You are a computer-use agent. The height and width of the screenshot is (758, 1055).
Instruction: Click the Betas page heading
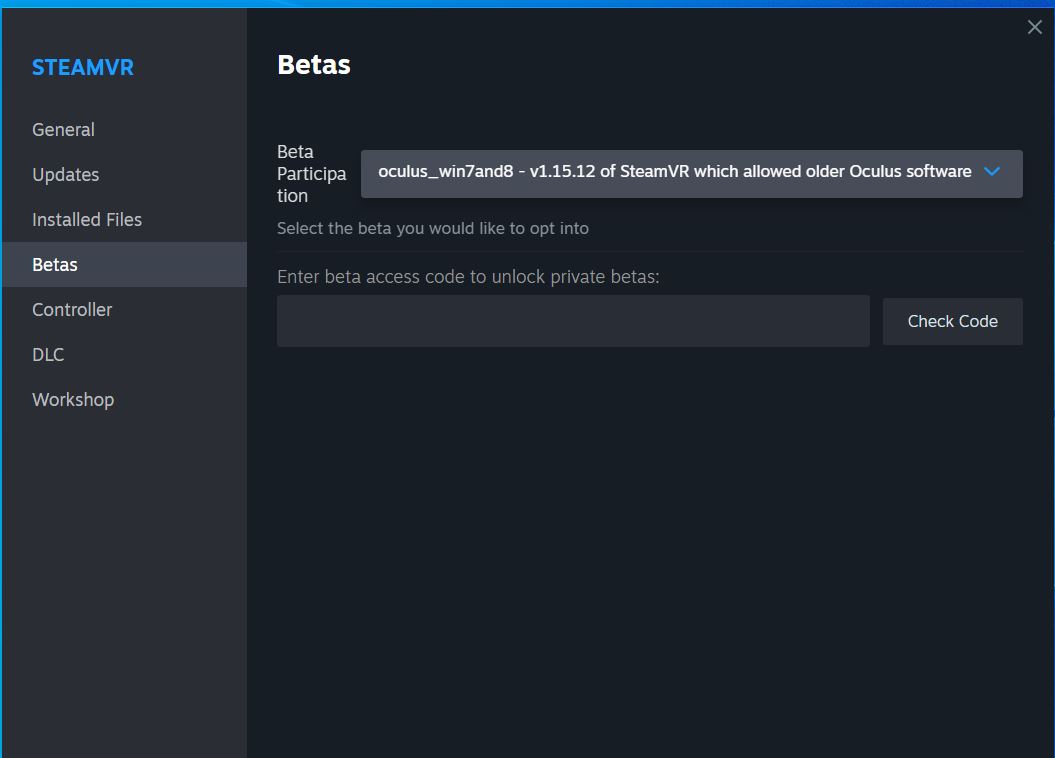click(314, 65)
